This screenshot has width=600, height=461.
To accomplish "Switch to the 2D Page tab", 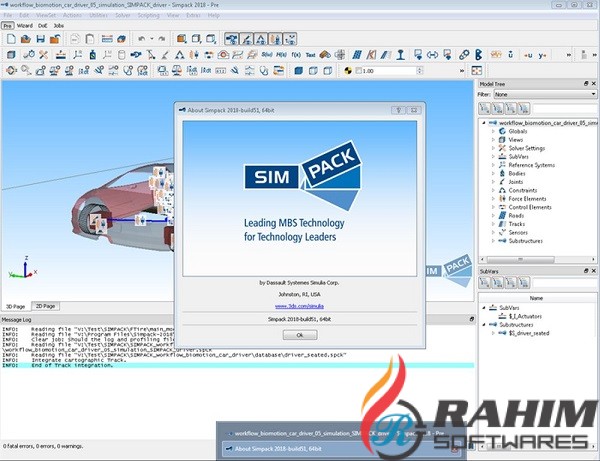I will [x=45, y=306].
